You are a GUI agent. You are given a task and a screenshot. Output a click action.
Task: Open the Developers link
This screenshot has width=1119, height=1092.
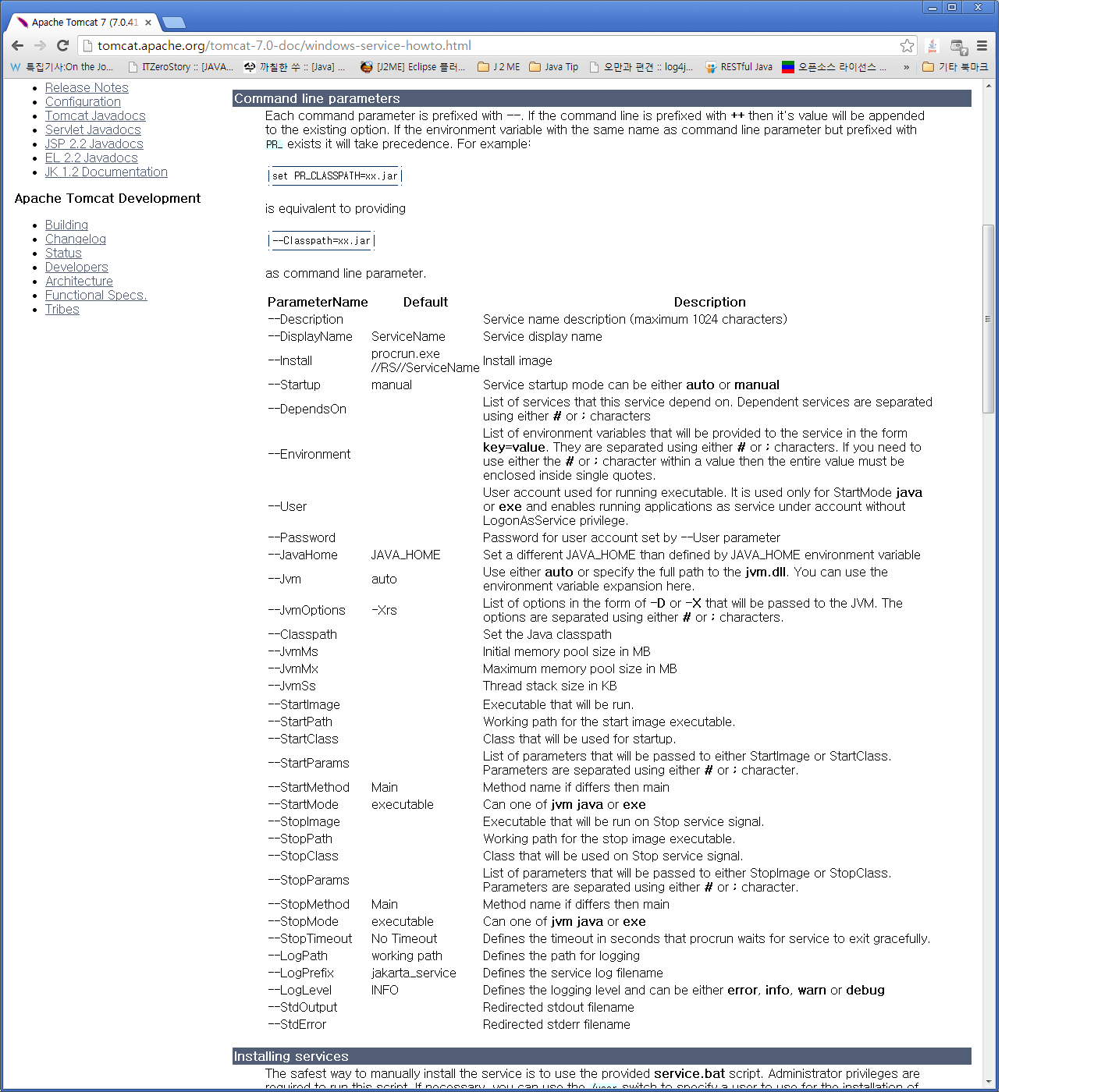76,267
